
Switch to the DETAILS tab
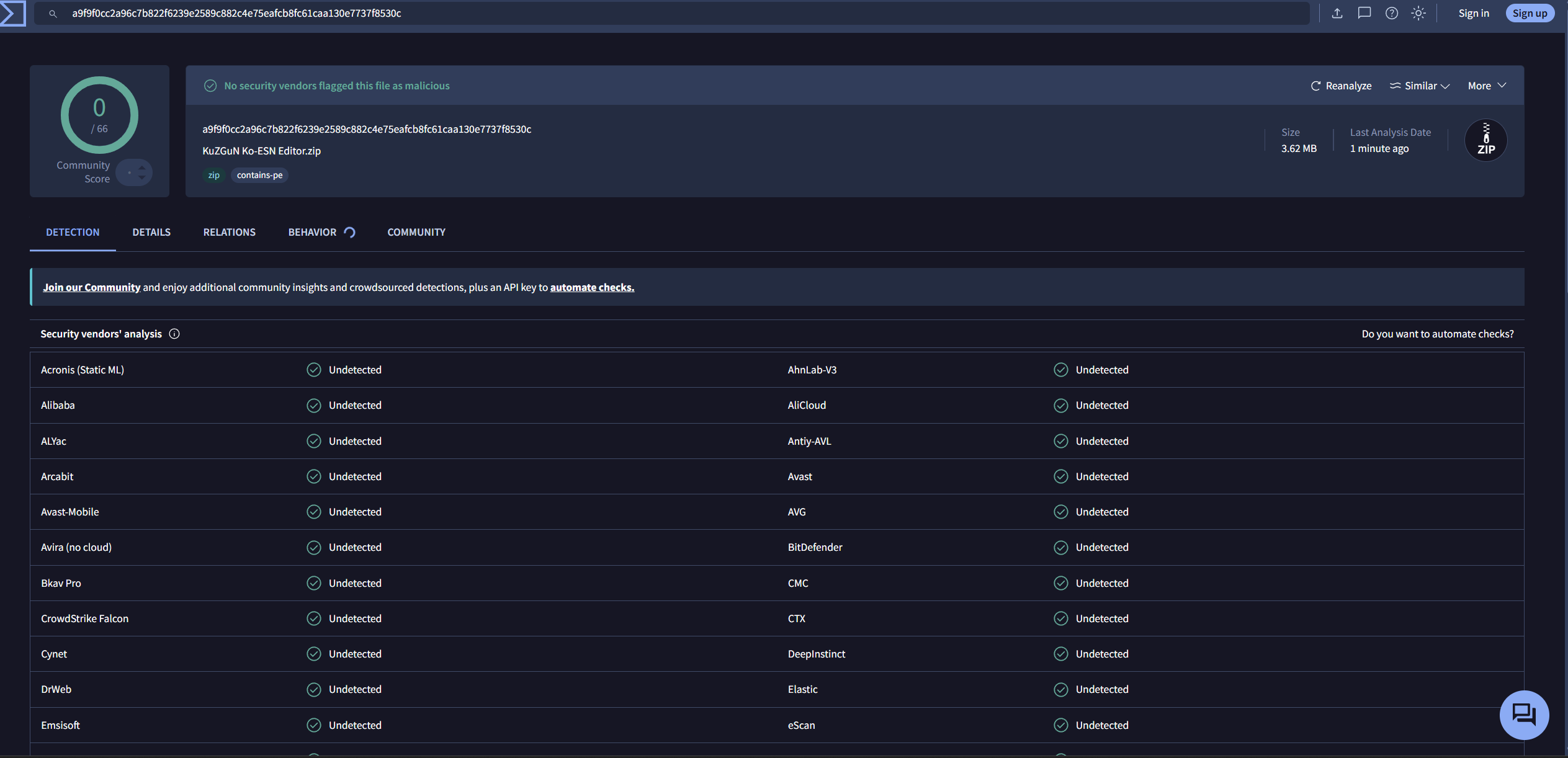(x=151, y=232)
